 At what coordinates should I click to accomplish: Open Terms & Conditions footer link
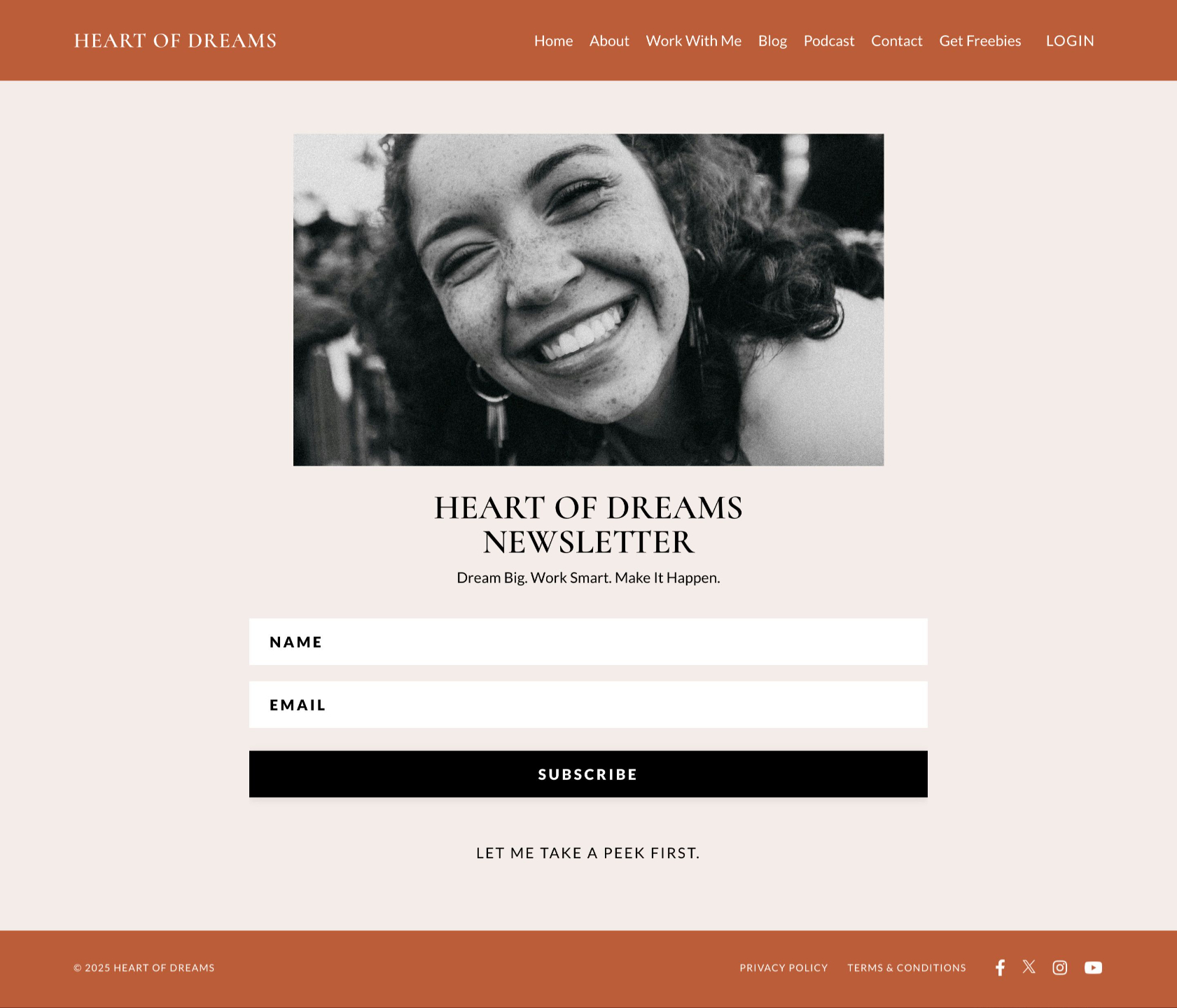tap(907, 967)
